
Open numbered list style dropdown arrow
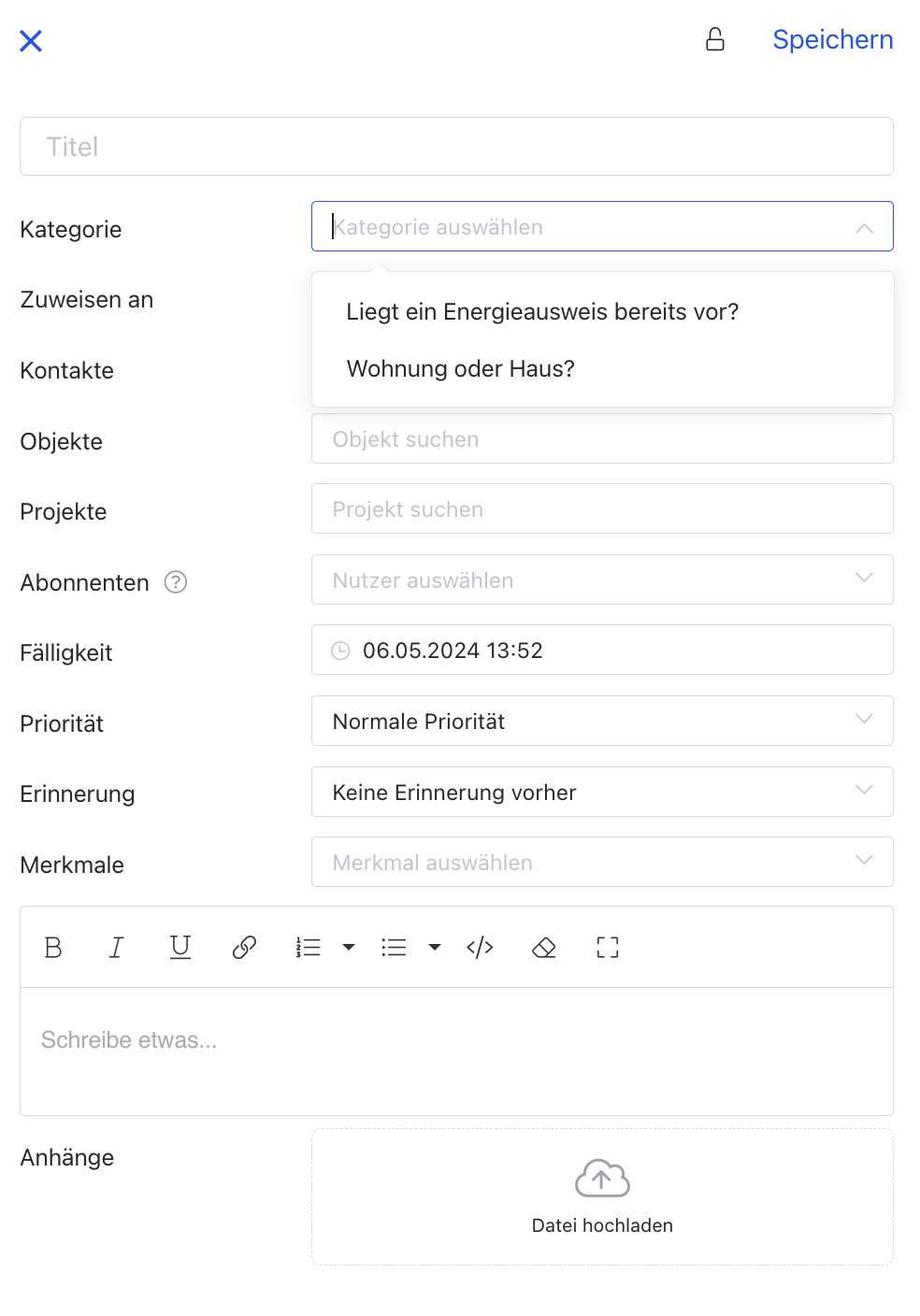tap(349, 948)
